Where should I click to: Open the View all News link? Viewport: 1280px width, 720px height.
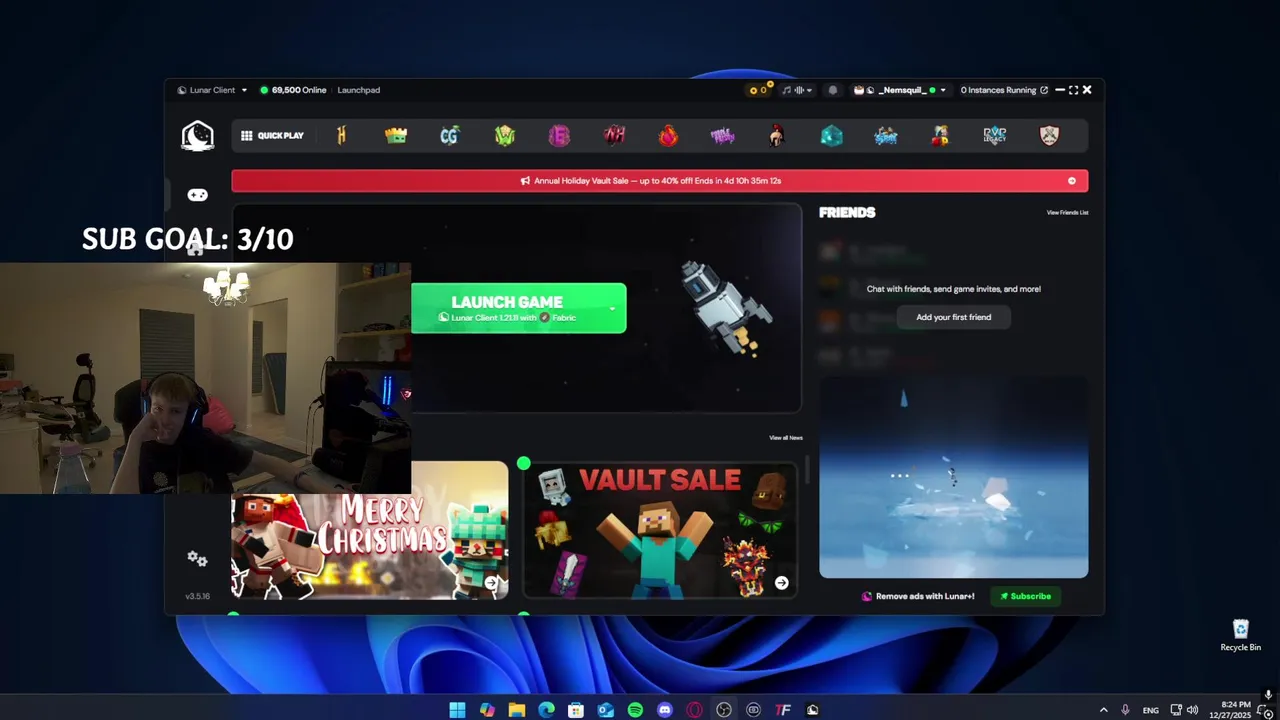click(785, 438)
